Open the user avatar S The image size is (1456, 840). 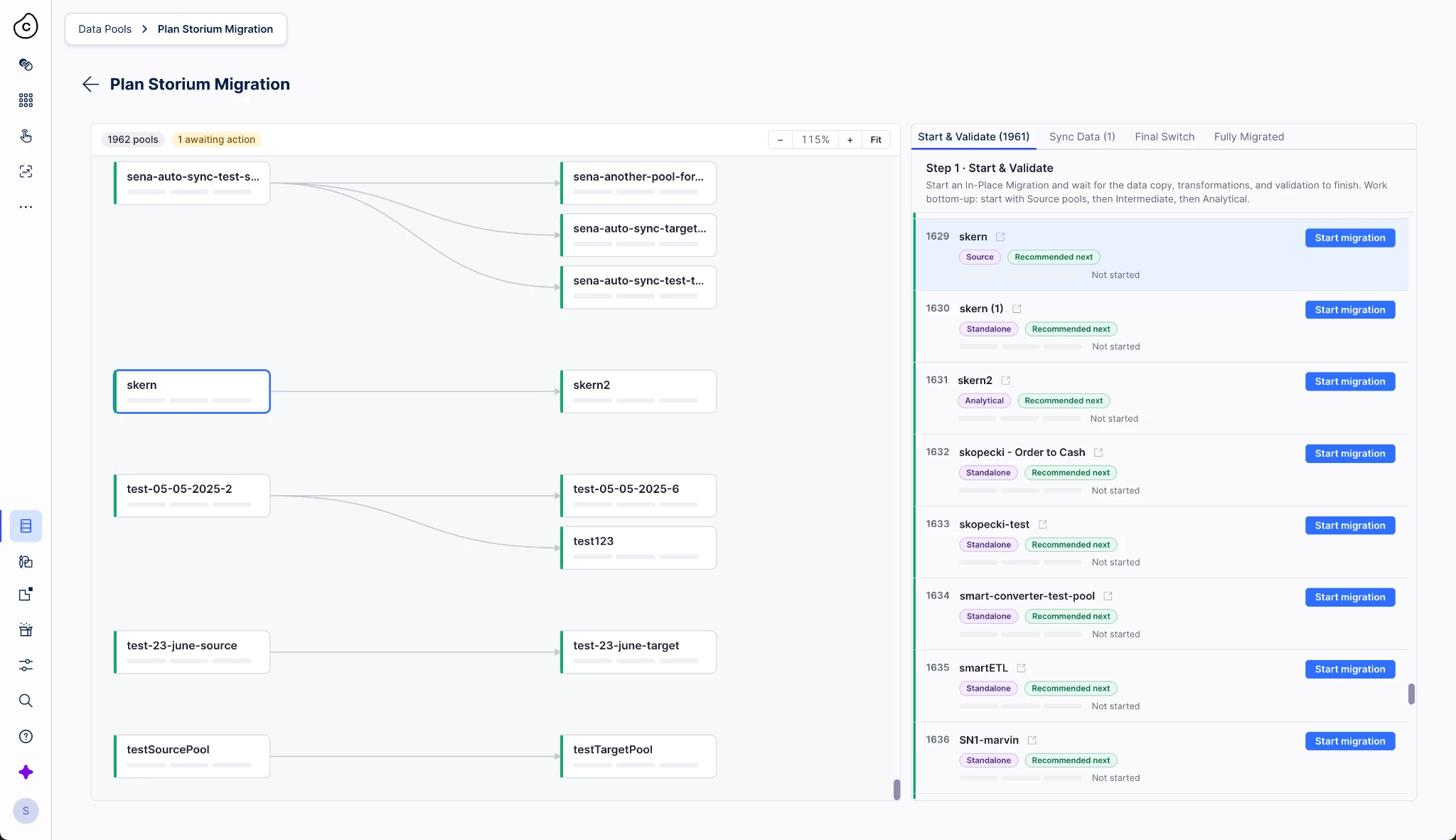26,811
